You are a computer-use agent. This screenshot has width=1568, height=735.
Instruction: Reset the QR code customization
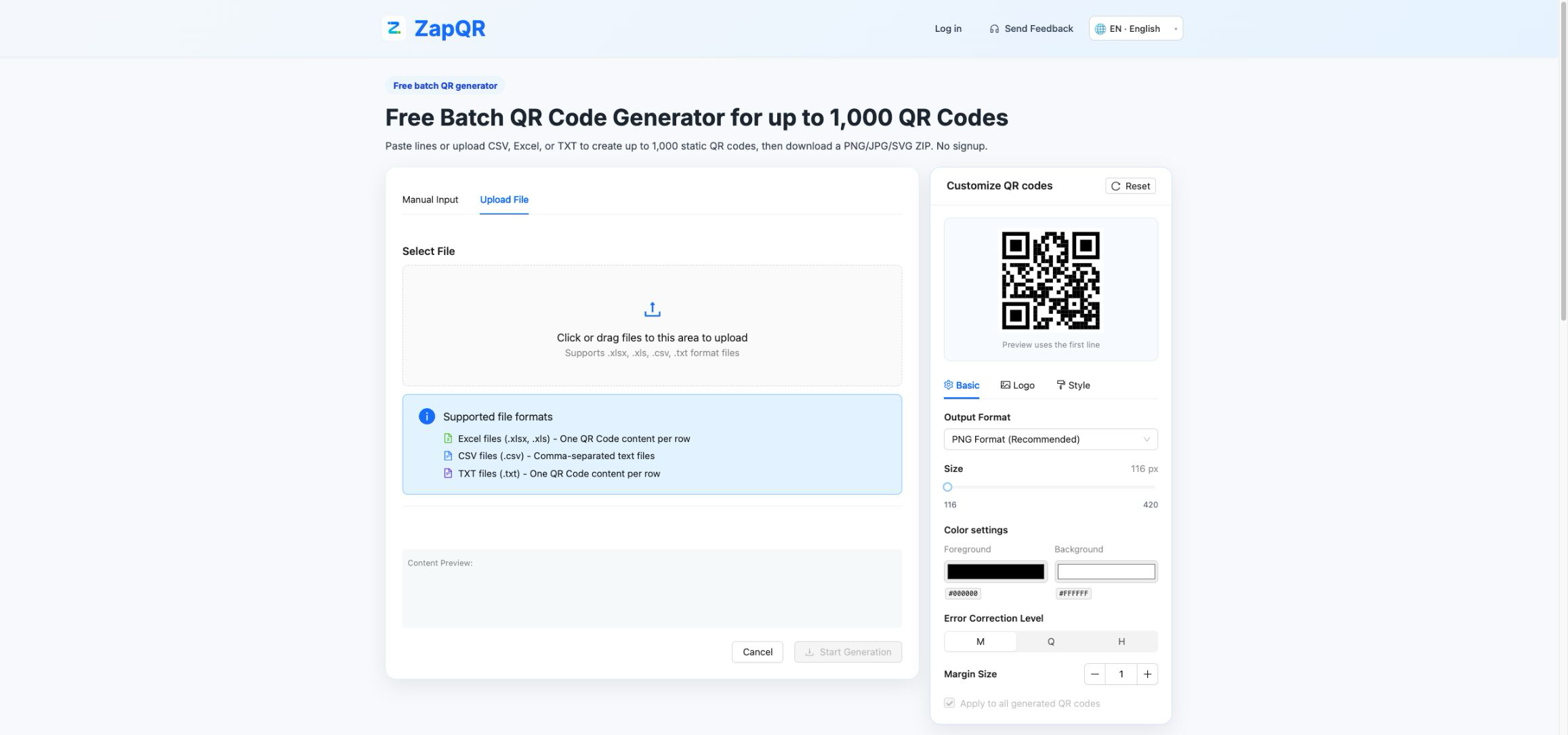(1130, 186)
